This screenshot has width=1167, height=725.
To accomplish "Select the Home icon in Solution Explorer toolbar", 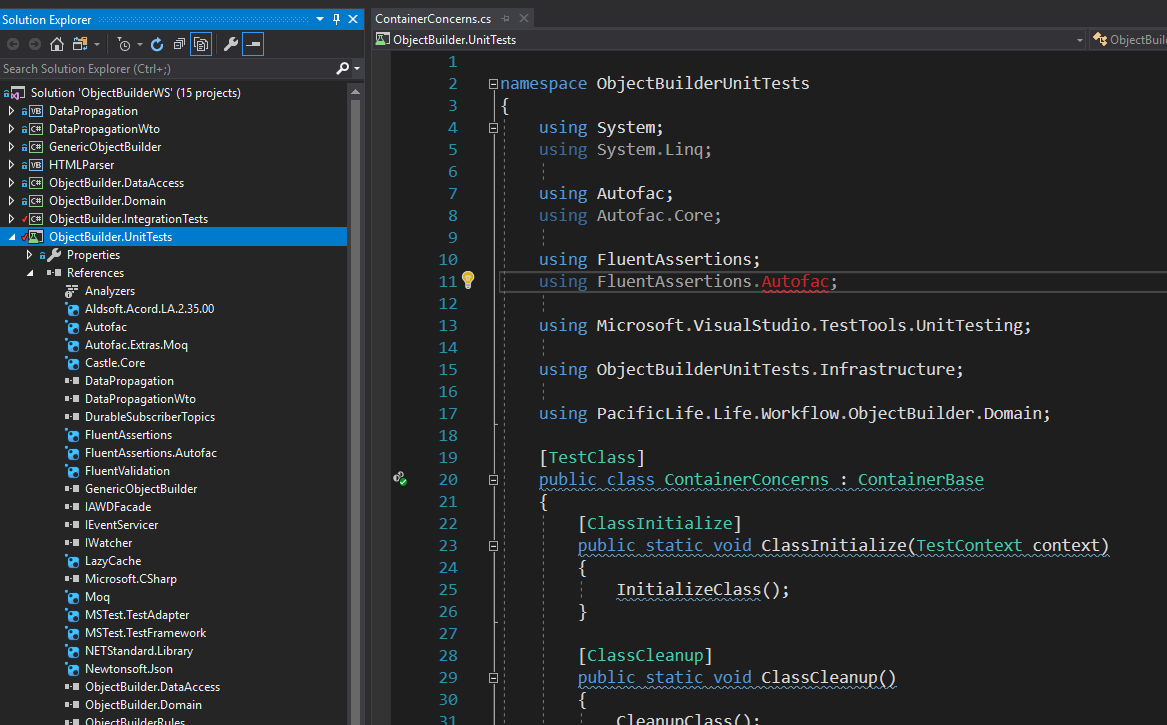I will pyautogui.click(x=56, y=44).
